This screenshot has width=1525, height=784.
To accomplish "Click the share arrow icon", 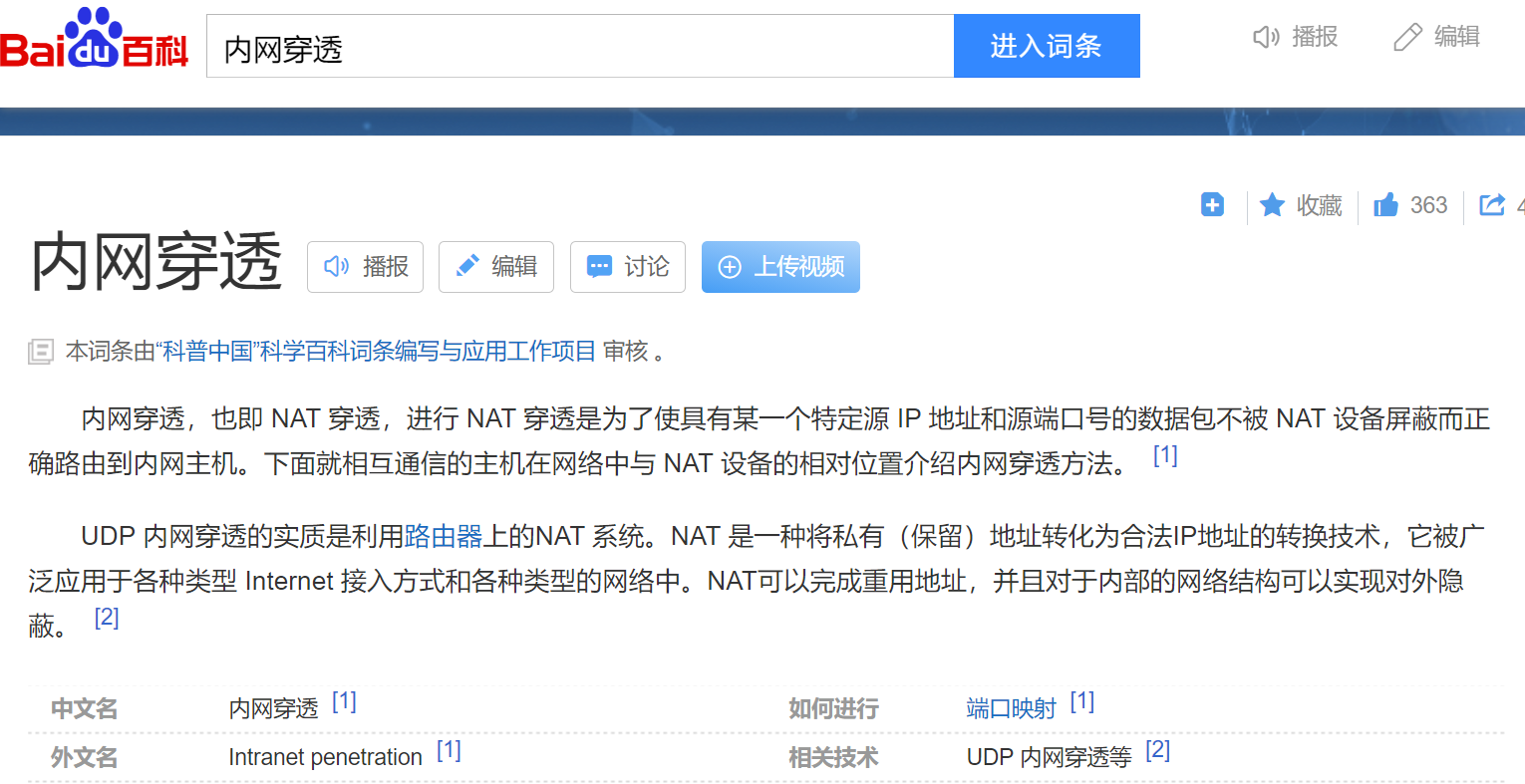I will [1492, 205].
